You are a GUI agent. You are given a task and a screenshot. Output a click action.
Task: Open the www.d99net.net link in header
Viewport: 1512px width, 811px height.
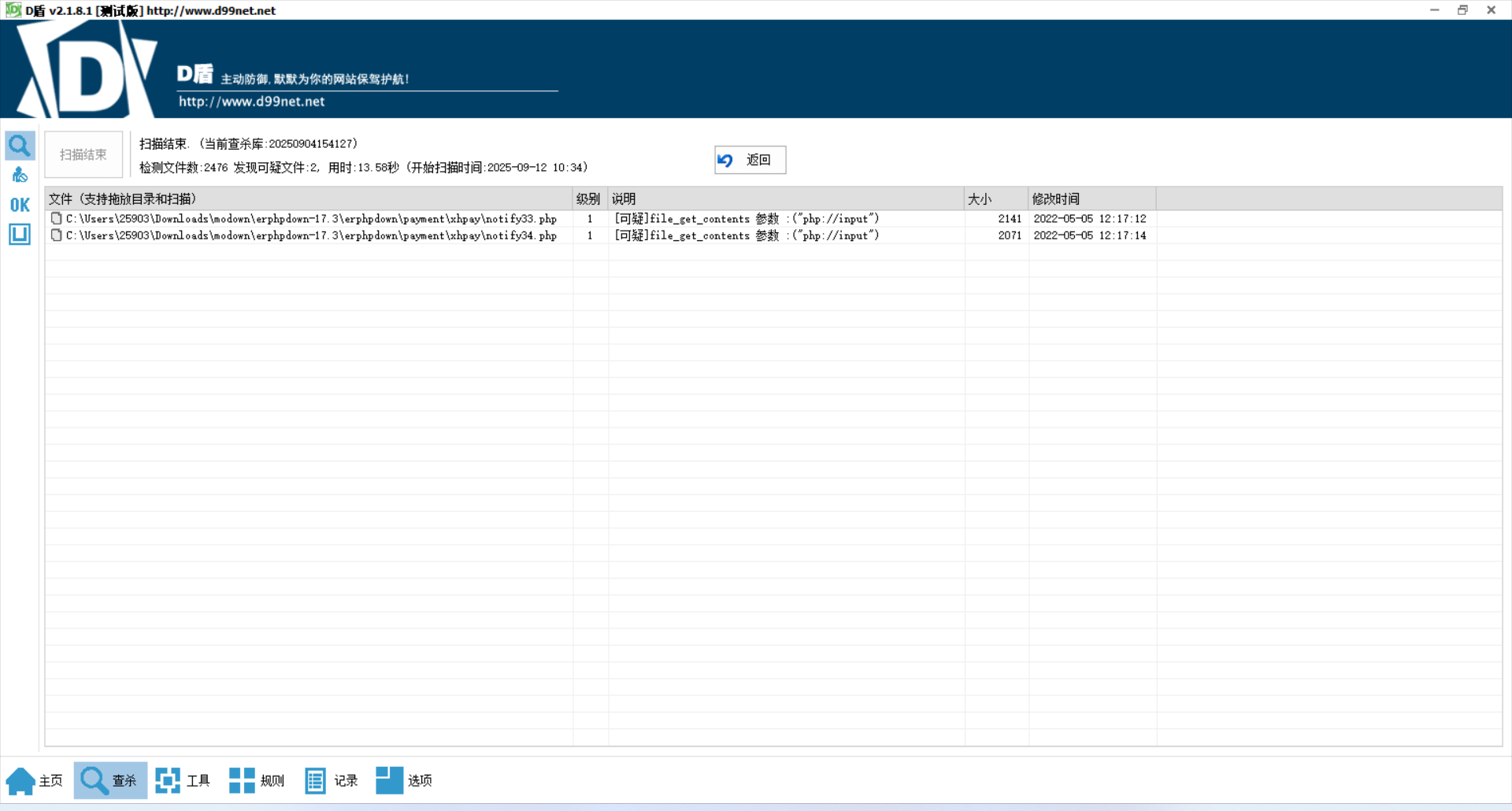[x=251, y=102]
